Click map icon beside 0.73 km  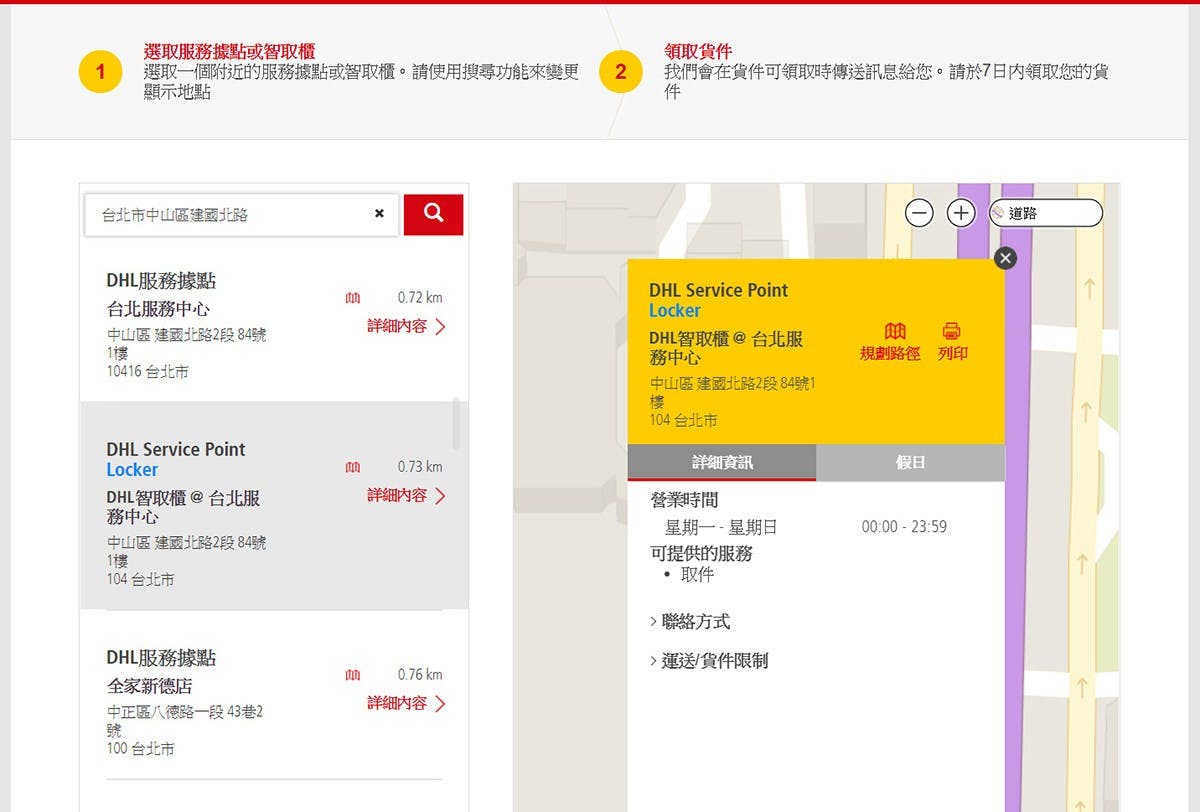point(353,467)
